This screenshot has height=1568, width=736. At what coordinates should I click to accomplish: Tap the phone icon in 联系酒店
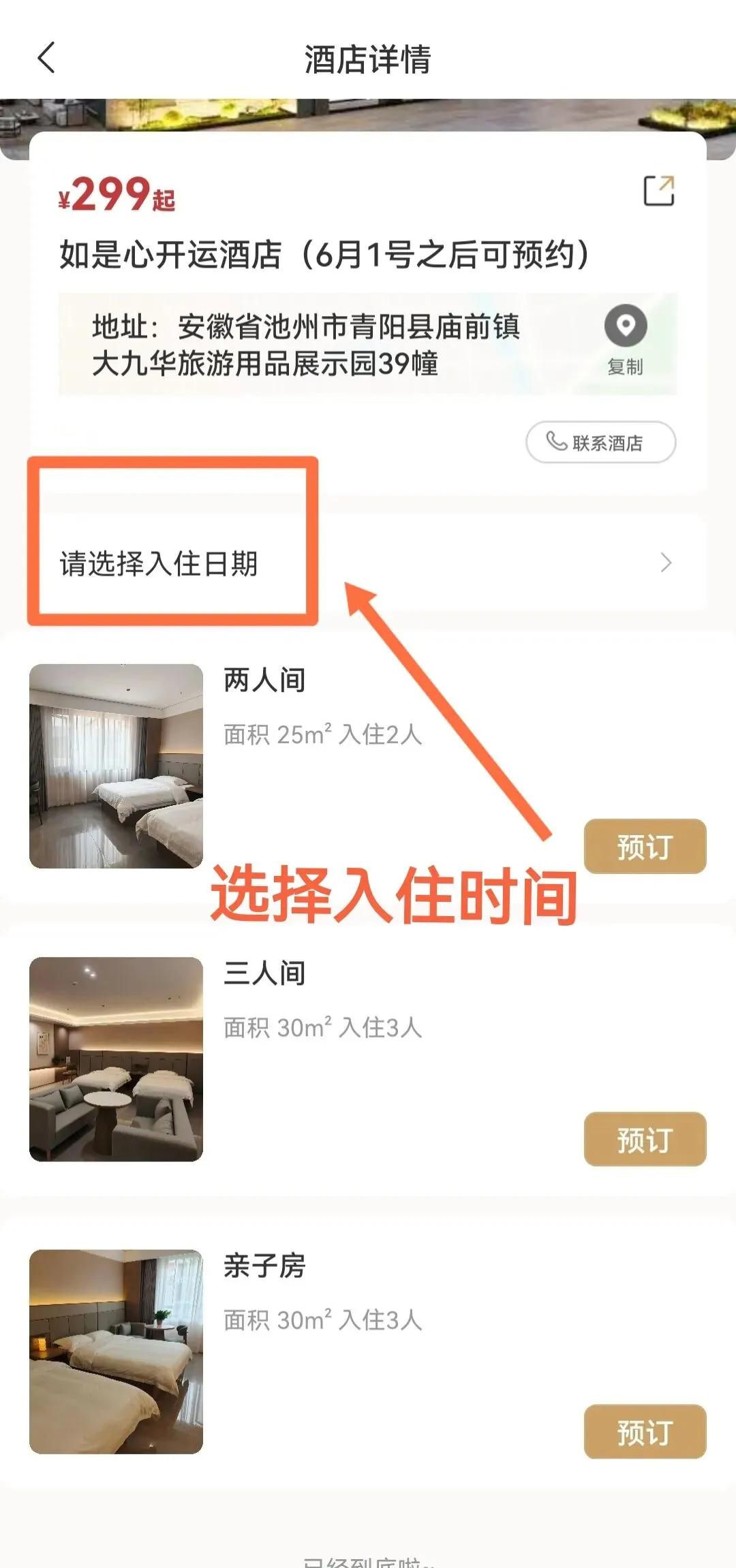(557, 442)
